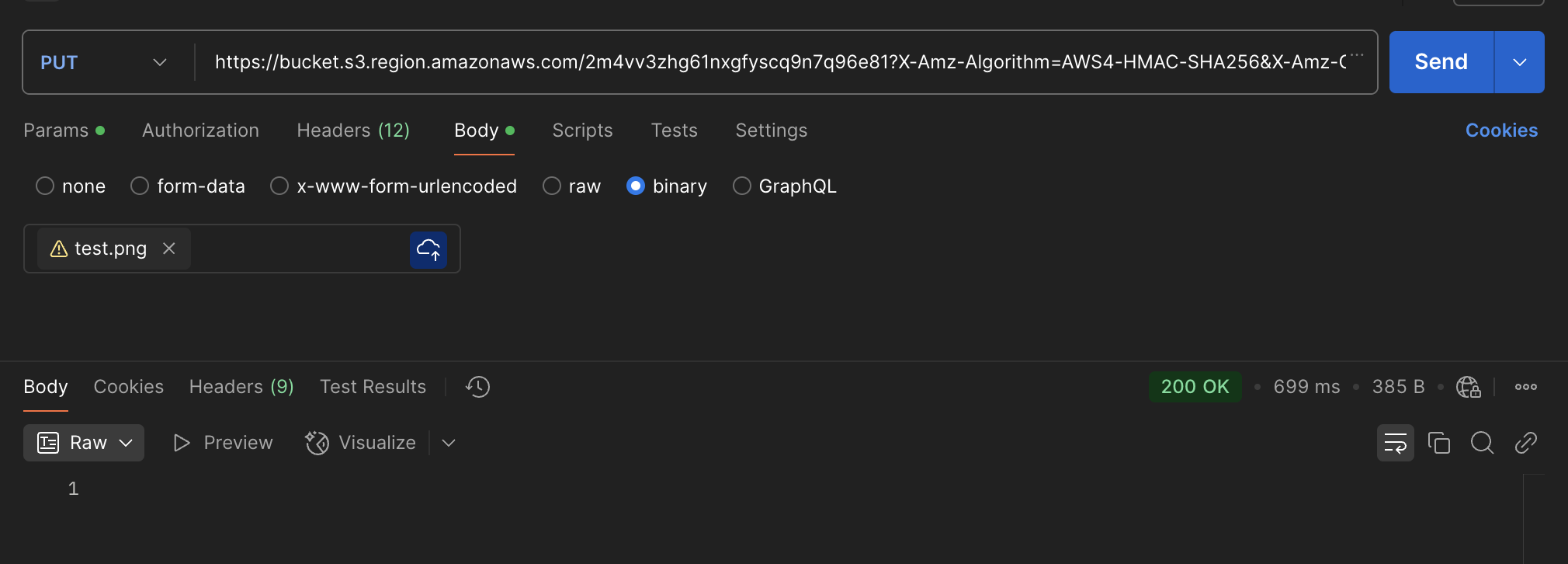This screenshot has width=1568, height=564.
Task: Select raw body radio button
Action: click(552, 186)
